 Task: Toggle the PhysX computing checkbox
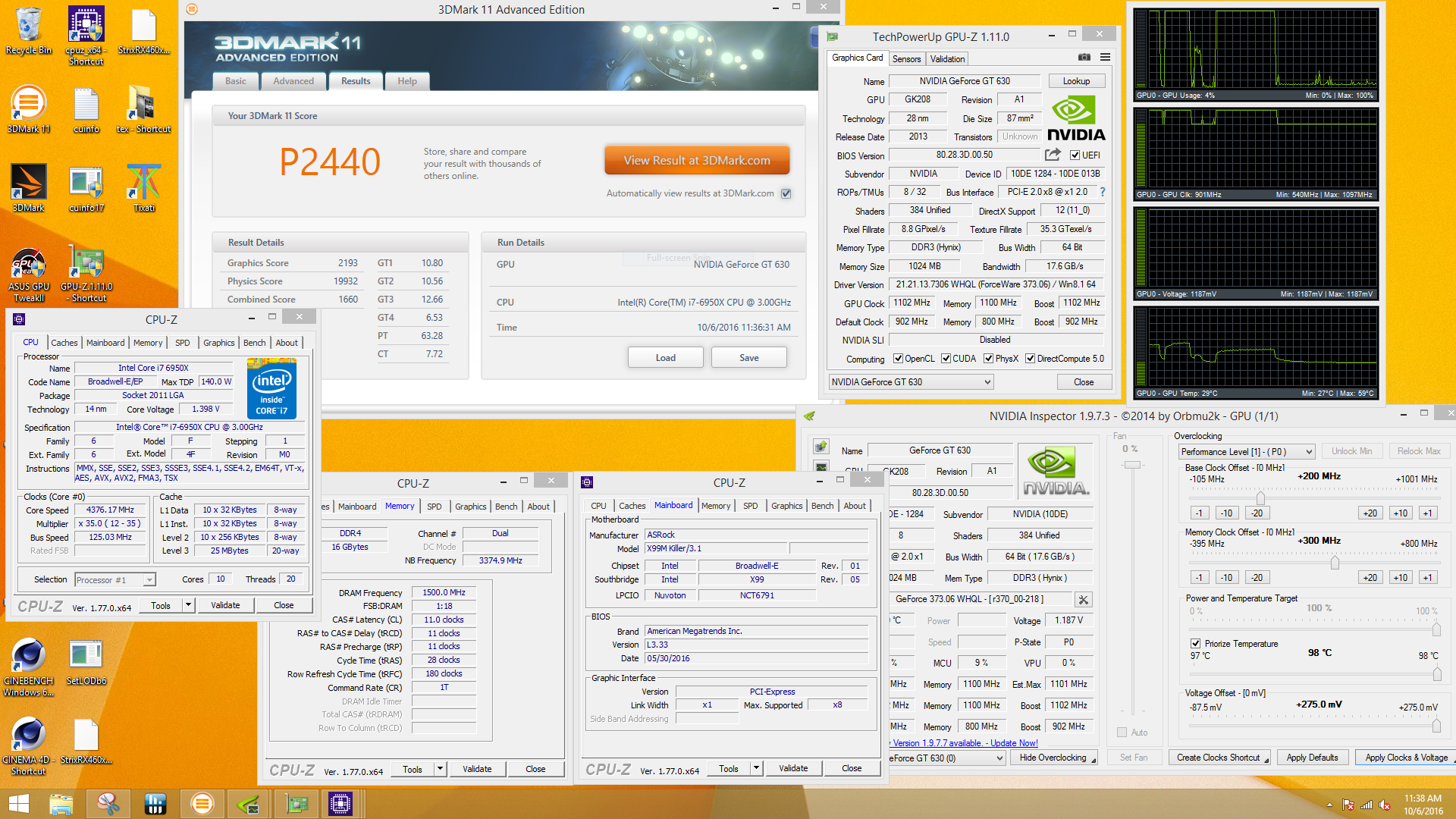point(989,359)
